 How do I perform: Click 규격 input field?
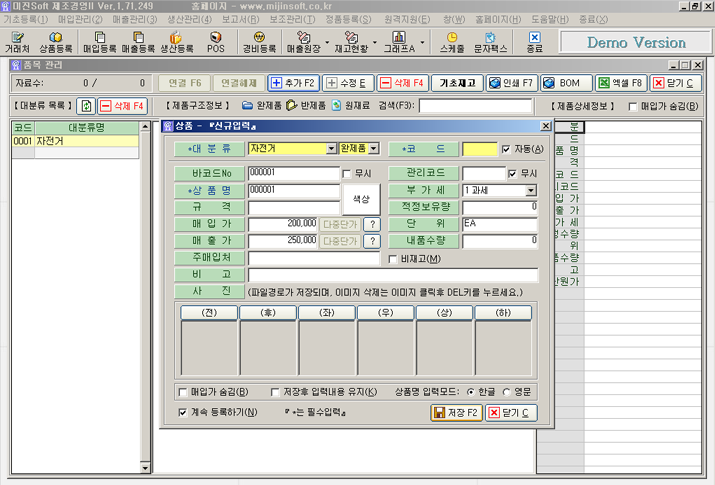pyautogui.click(x=294, y=207)
